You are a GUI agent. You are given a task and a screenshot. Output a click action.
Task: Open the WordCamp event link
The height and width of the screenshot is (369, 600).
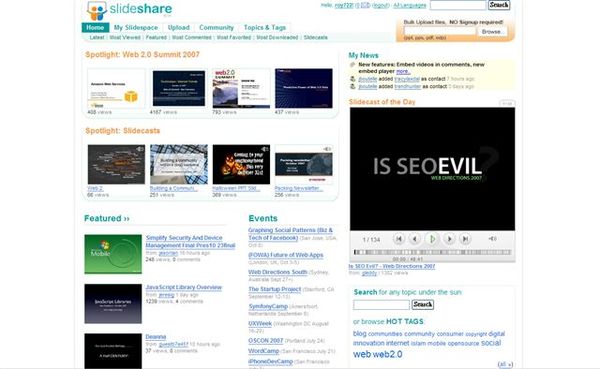pos(264,351)
